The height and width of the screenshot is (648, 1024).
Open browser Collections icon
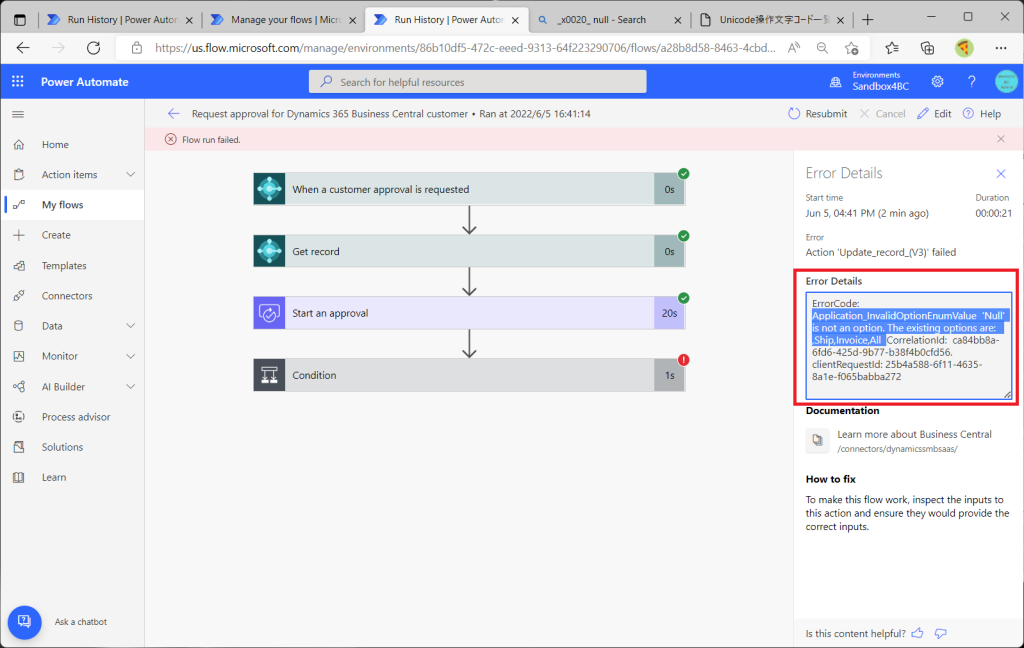927,48
